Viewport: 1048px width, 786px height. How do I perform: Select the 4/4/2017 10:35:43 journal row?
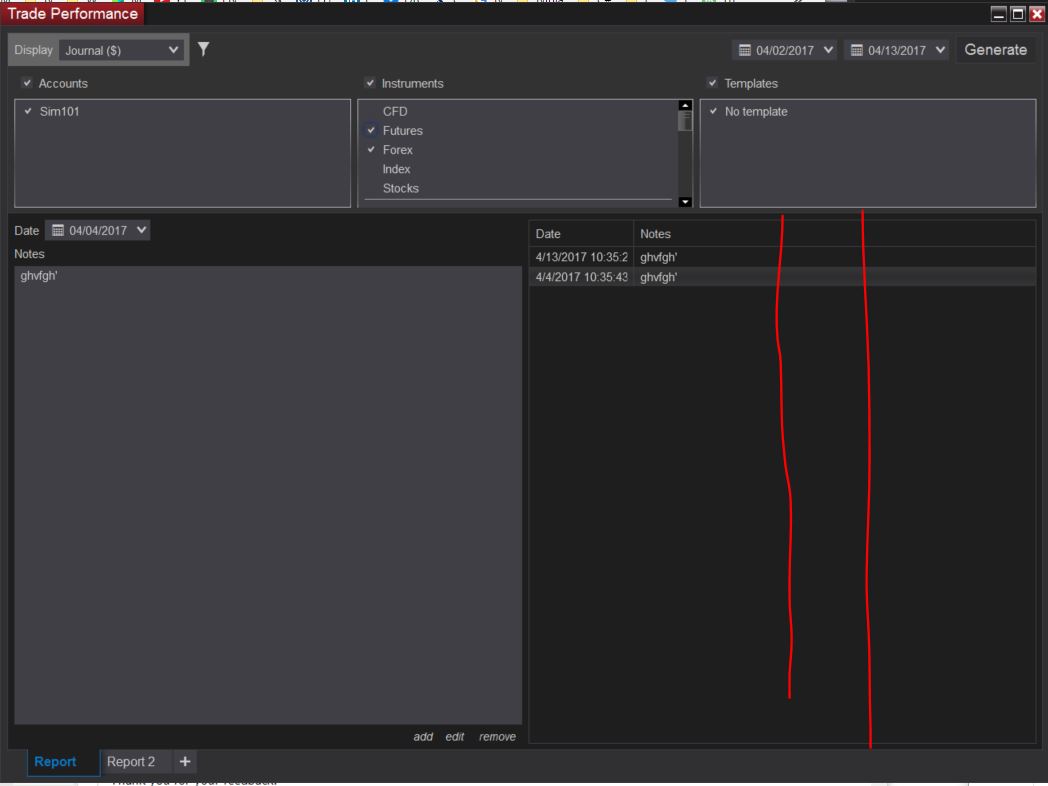782,277
